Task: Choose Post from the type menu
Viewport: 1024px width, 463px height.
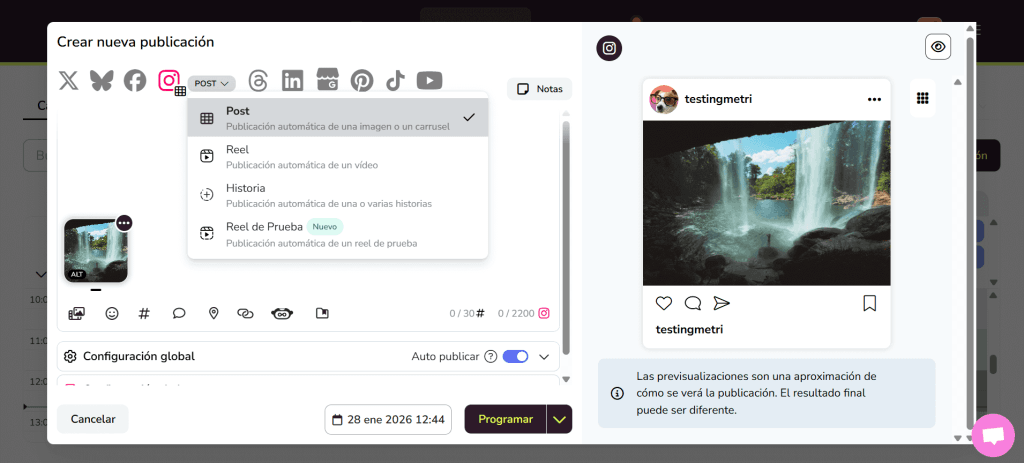Action: [x=338, y=118]
